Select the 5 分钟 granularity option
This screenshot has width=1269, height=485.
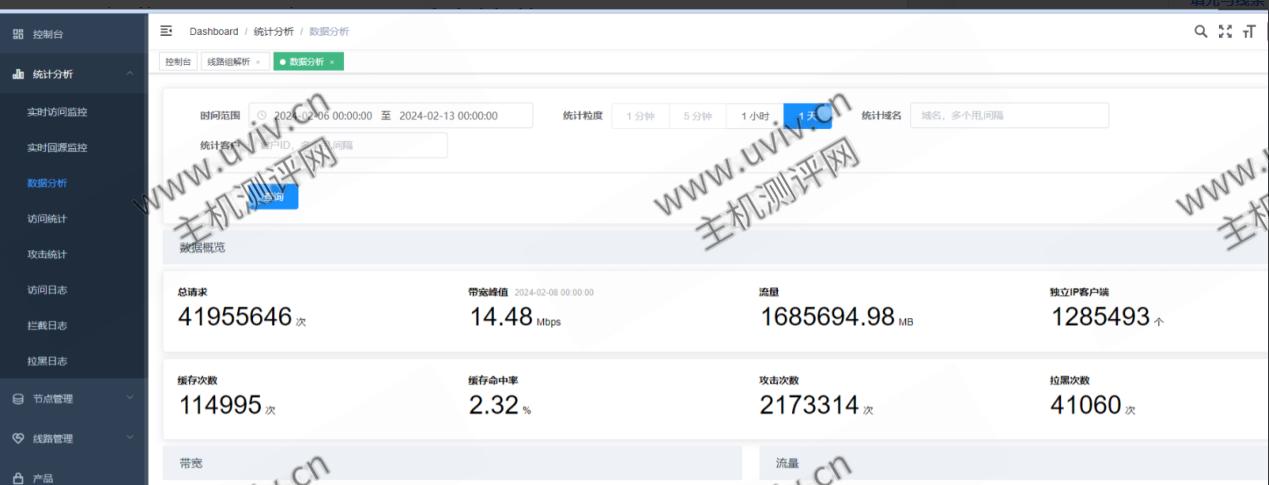pos(697,116)
